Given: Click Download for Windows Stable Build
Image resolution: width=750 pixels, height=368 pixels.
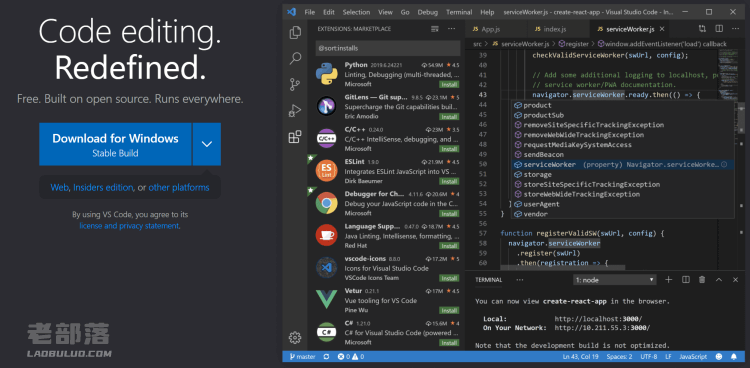Looking at the screenshot, I should click(115, 144).
